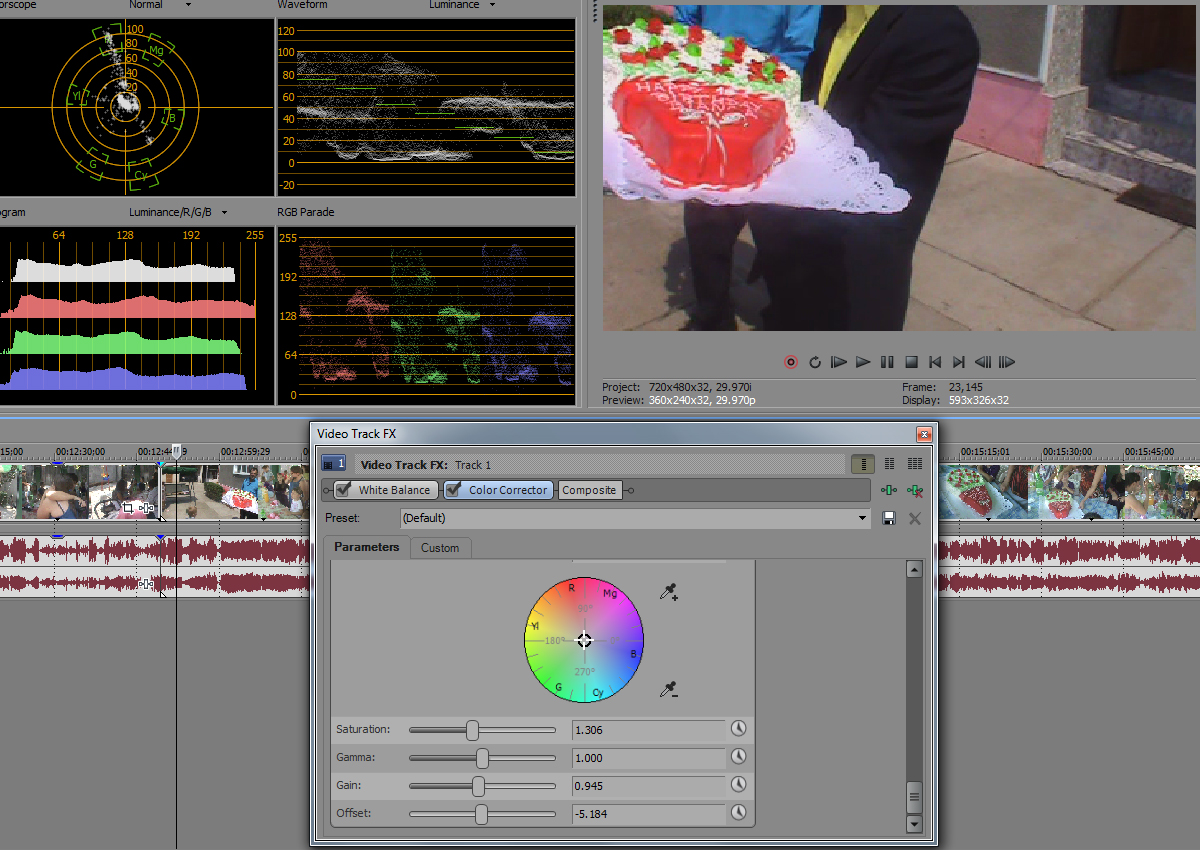Remove the selected plug-in from the chain
The height and width of the screenshot is (850, 1200).
pos(913,490)
